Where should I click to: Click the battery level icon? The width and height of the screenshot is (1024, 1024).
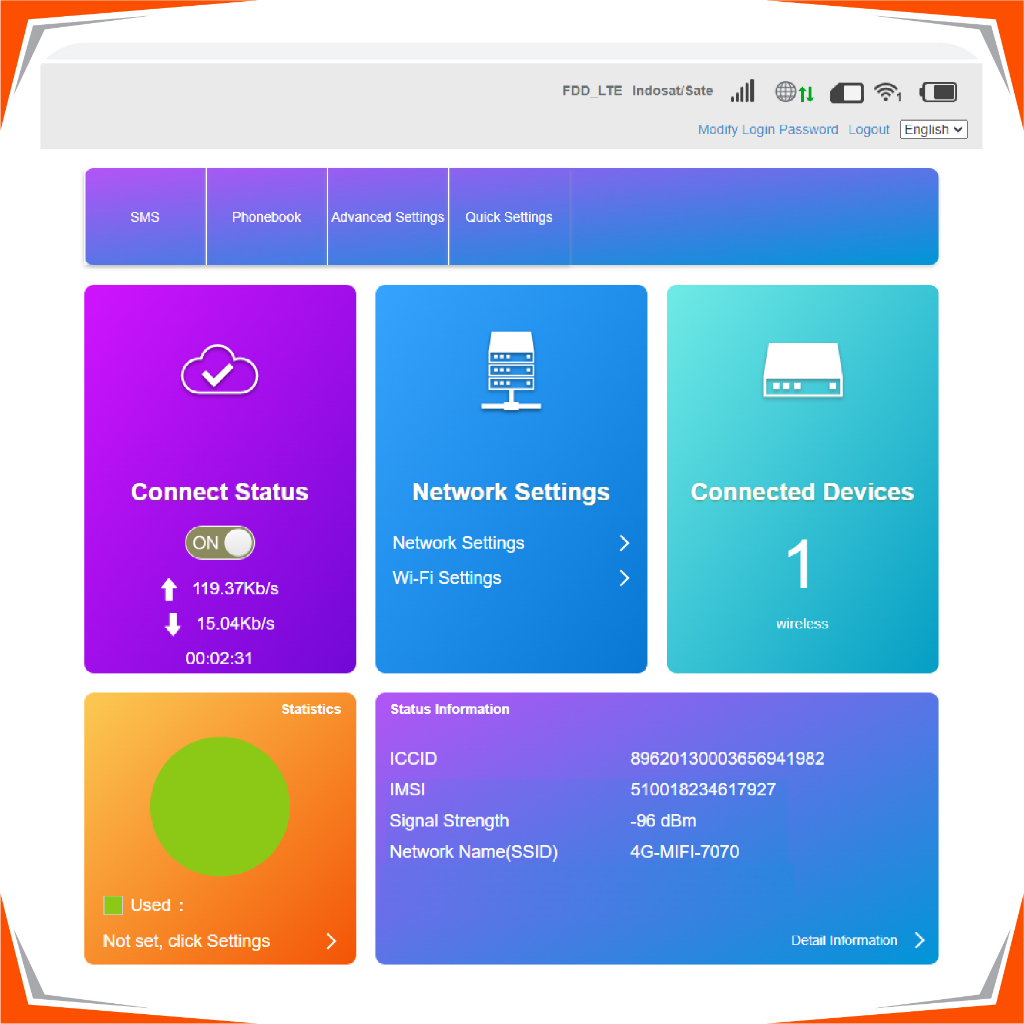point(938,92)
